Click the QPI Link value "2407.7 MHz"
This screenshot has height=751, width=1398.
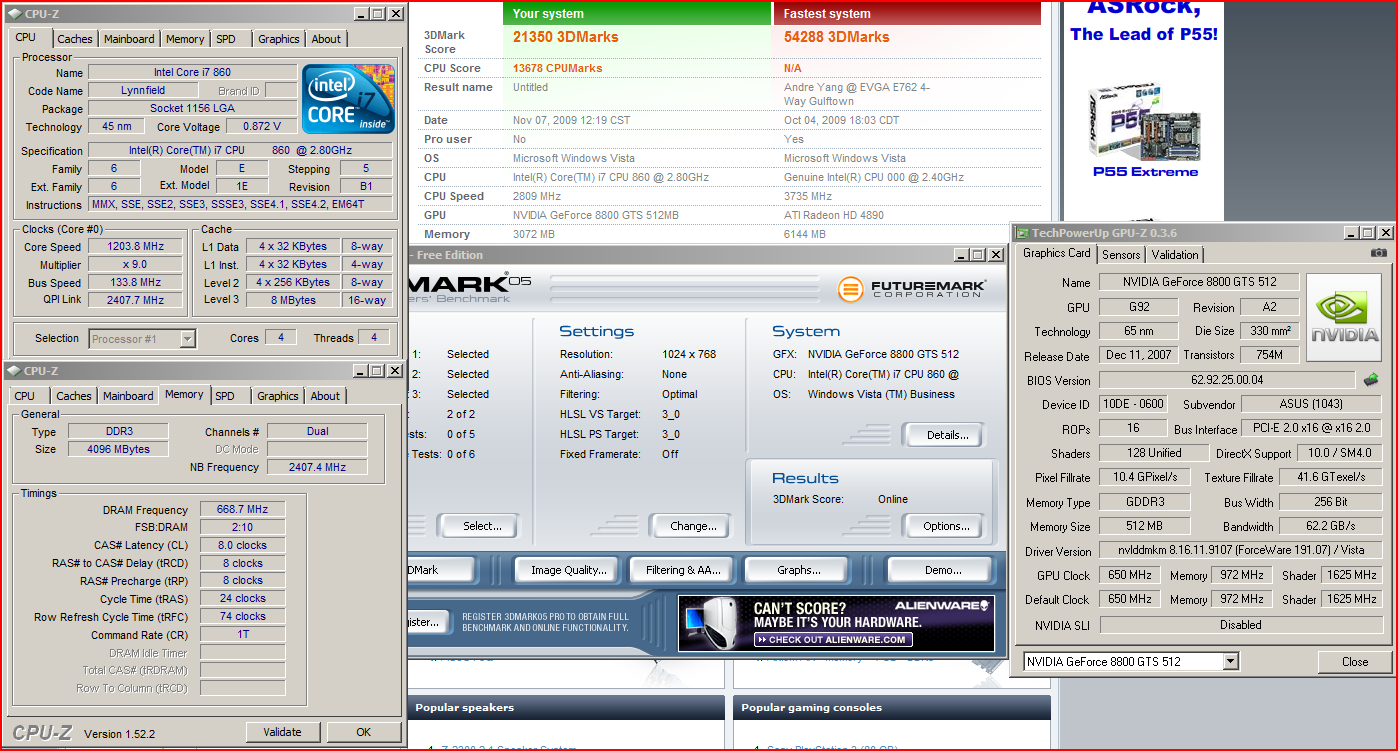point(135,300)
